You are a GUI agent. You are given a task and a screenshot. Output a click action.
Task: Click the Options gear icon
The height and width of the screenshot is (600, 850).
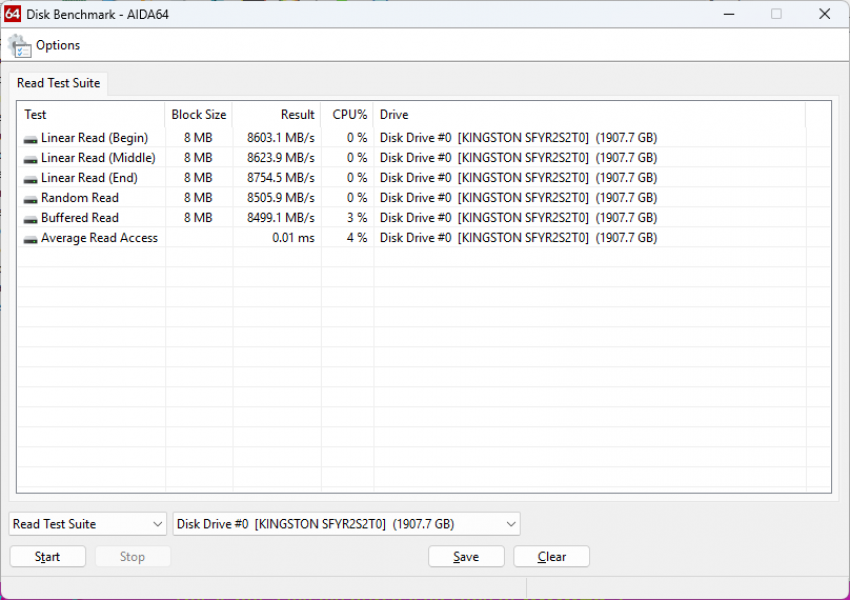(x=20, y=46)
